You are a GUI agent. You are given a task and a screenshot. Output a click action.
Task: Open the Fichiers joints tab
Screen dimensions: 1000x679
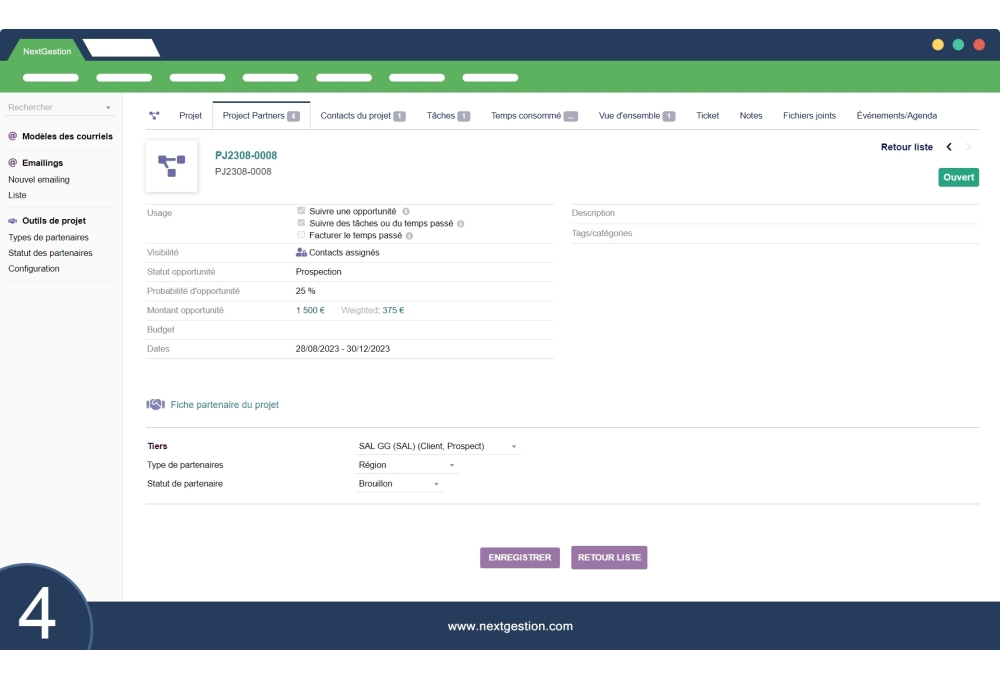click(x=809, y=115)
